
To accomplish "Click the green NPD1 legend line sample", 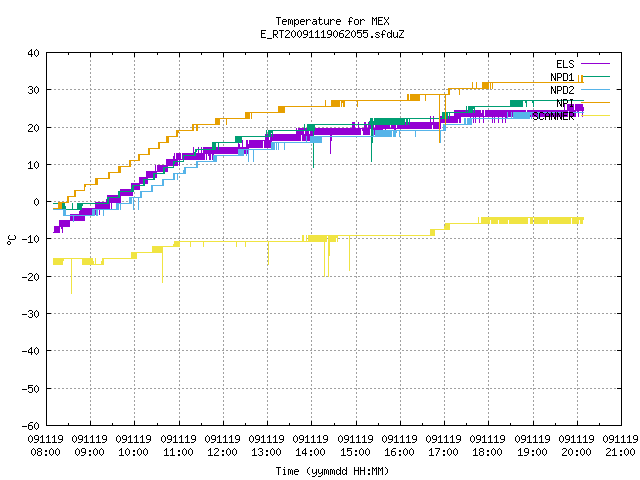I will [596, 77].
